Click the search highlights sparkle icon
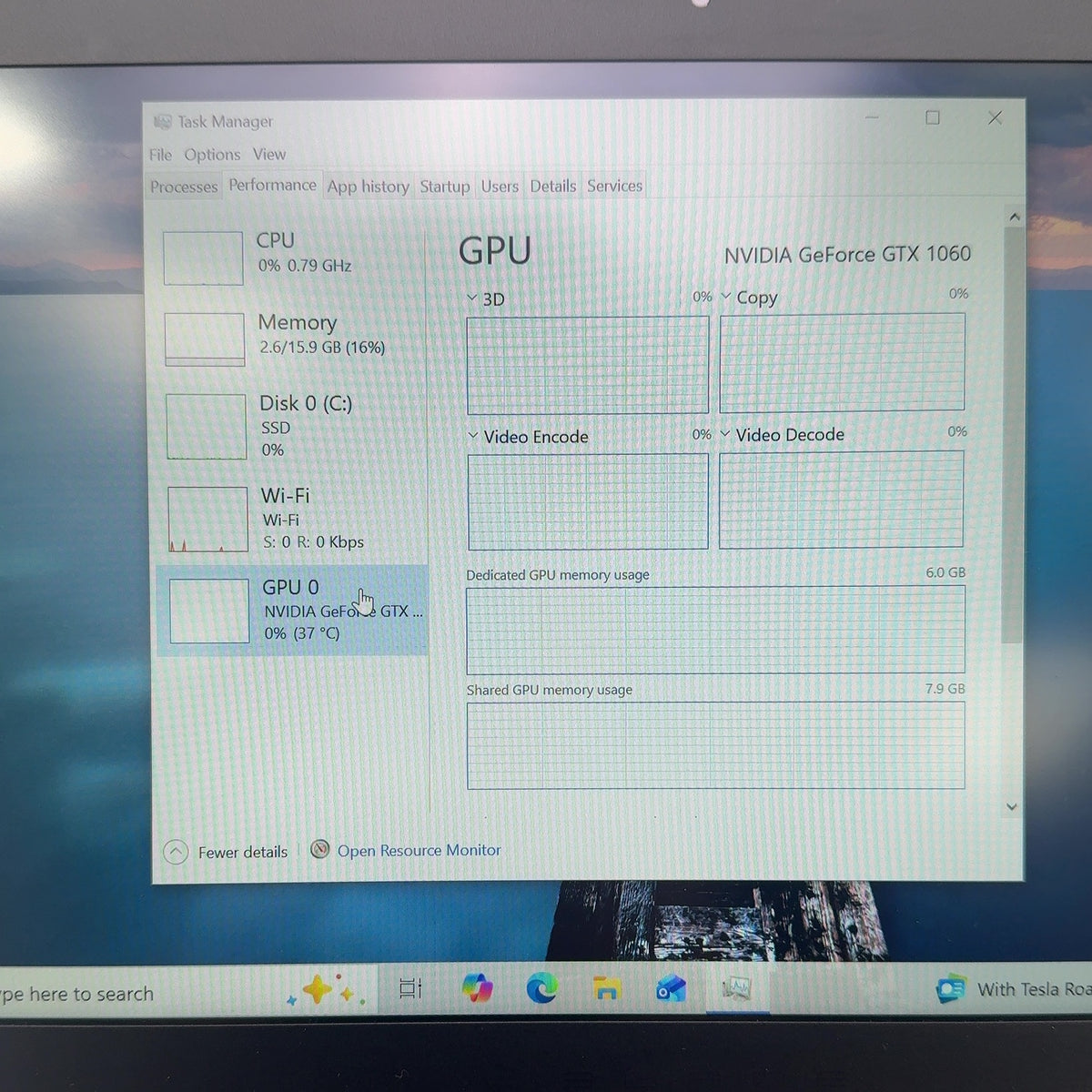 point(326,991)
